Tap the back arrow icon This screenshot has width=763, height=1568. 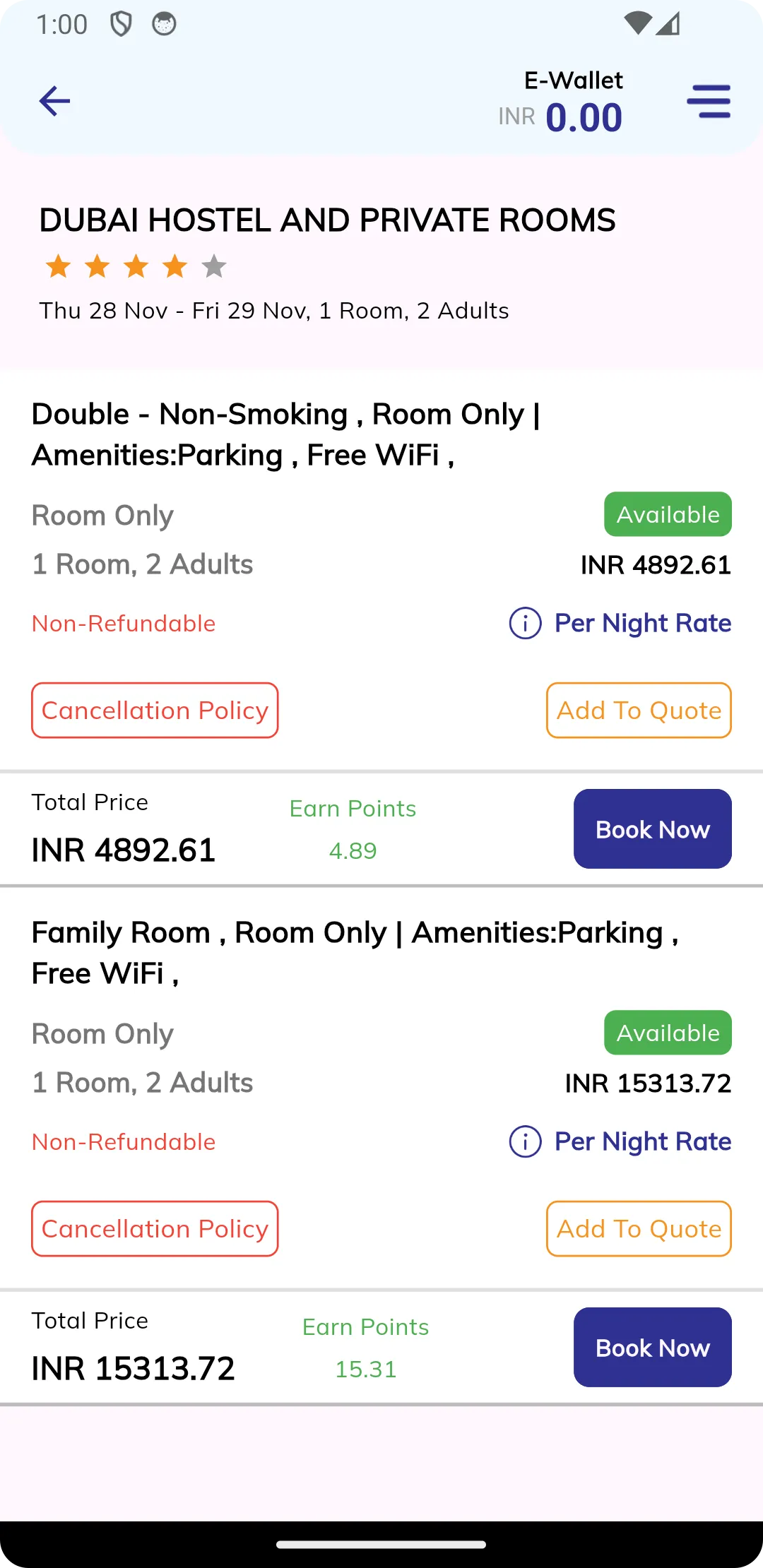(54, 101)
